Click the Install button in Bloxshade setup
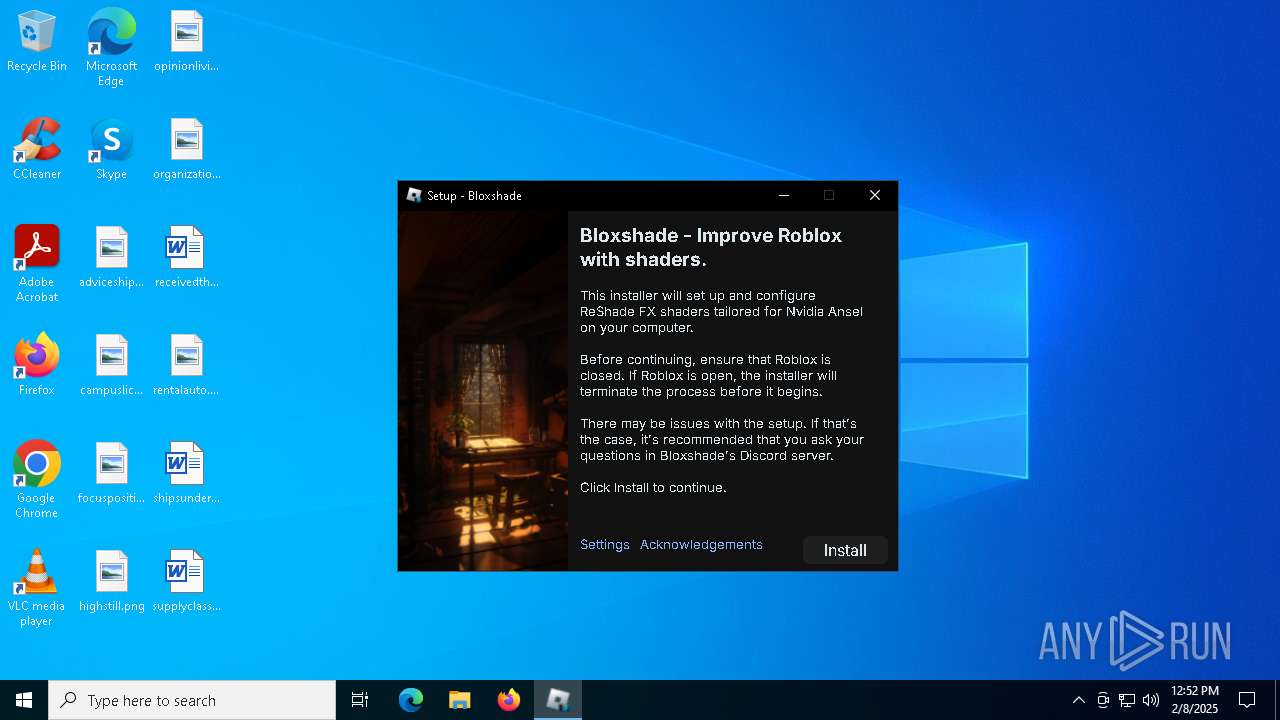This screenshot has width=1280, height=720. 845,550
